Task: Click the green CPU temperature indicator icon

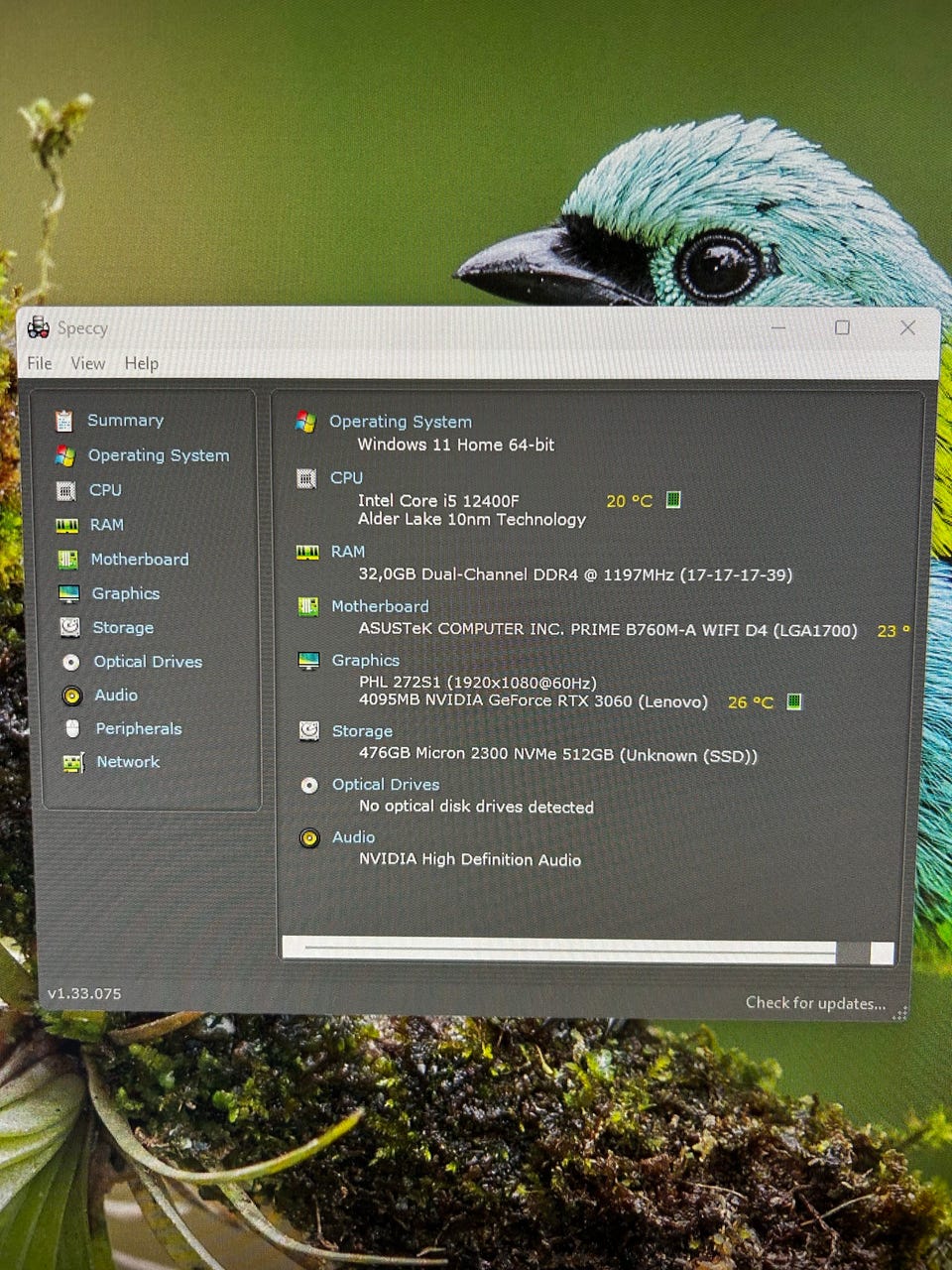Action: point(673,499)
